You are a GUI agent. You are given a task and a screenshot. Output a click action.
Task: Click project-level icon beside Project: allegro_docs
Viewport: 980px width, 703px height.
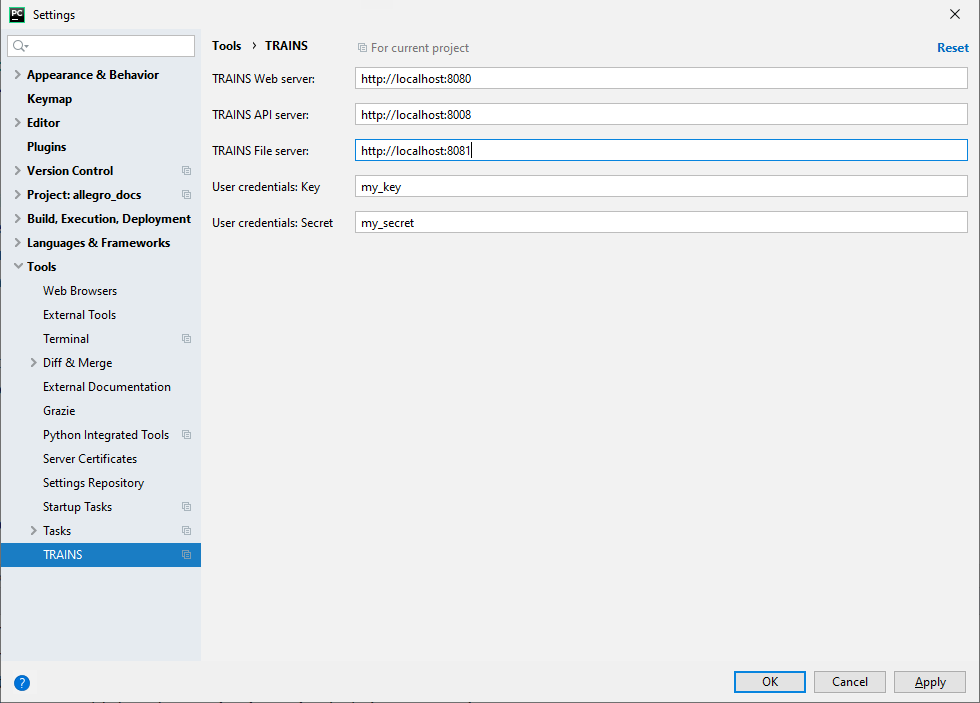pos(186,195)
